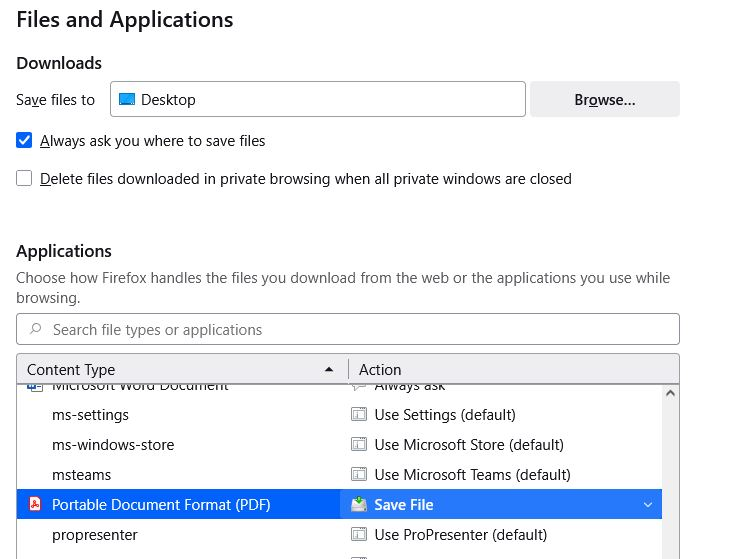Click the ms-settings action application icon
Image resolution: width=751 pixels, height=559 pixels.
(359, 415)
